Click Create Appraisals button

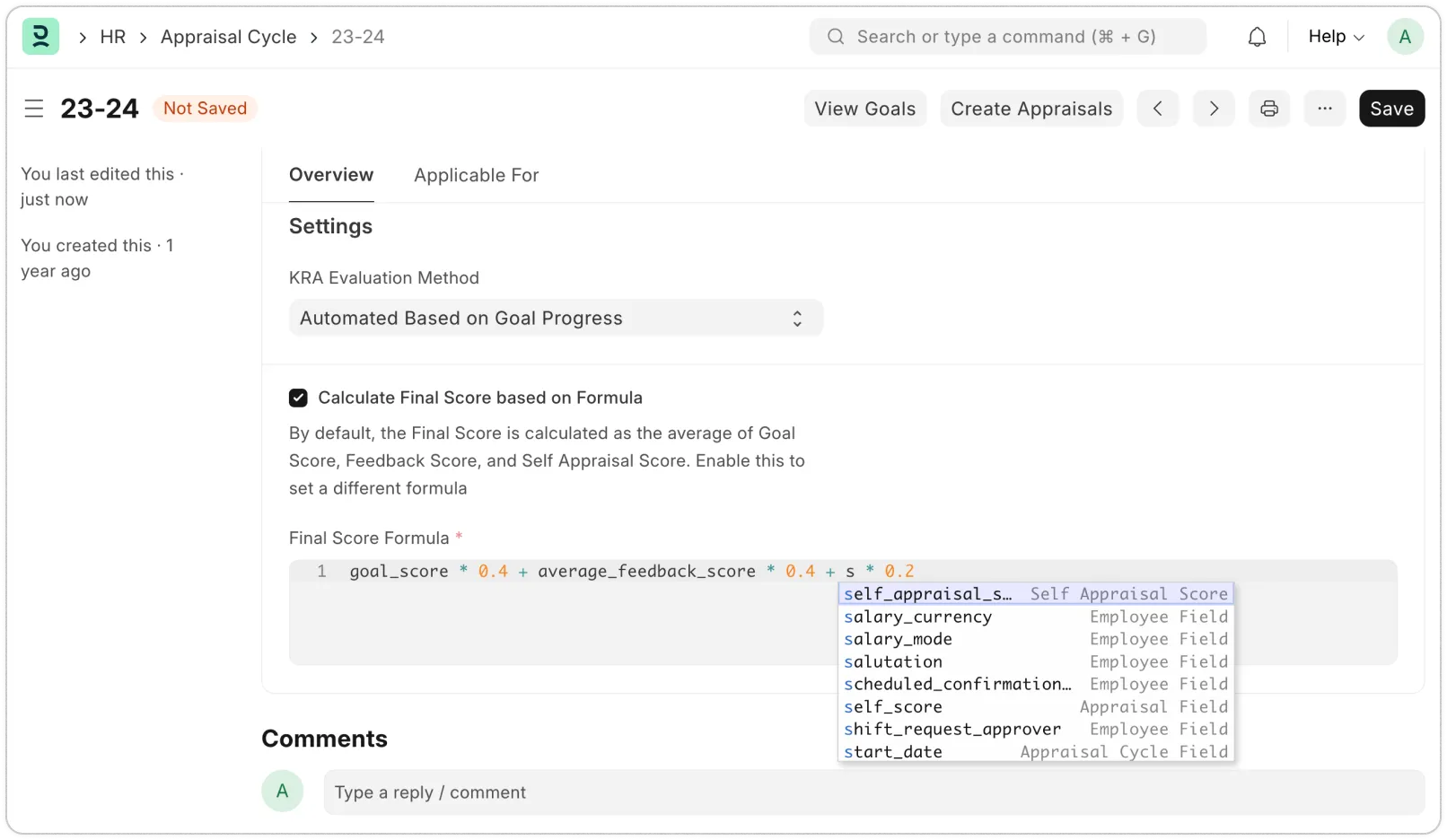point(1031,109)
